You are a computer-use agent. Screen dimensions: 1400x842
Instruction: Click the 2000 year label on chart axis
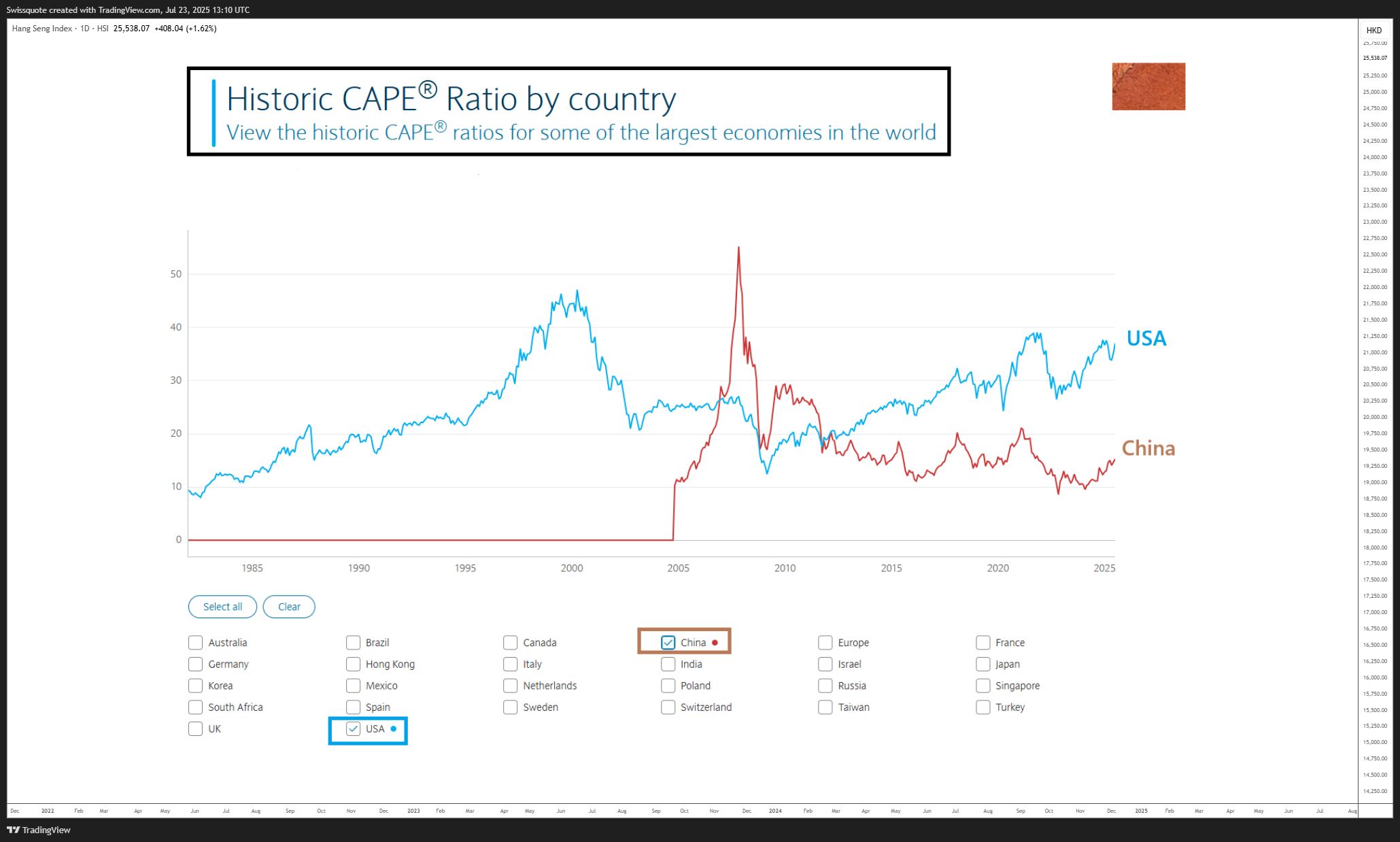pyautogui.click(x=572, y=568)
